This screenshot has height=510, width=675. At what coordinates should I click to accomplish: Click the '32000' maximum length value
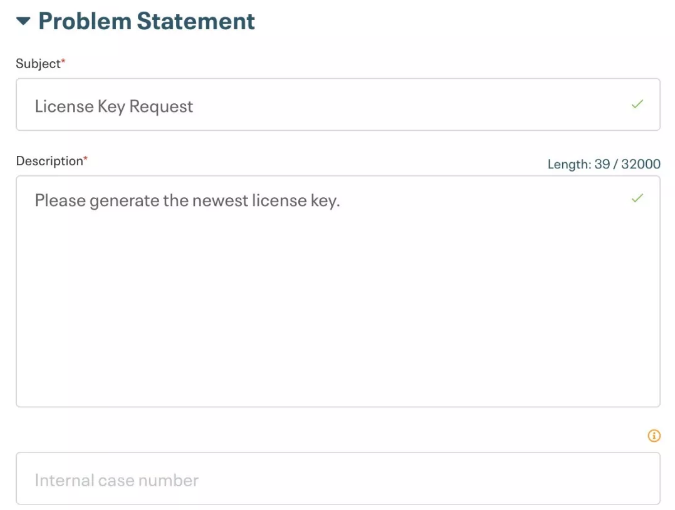coord(641,164)
